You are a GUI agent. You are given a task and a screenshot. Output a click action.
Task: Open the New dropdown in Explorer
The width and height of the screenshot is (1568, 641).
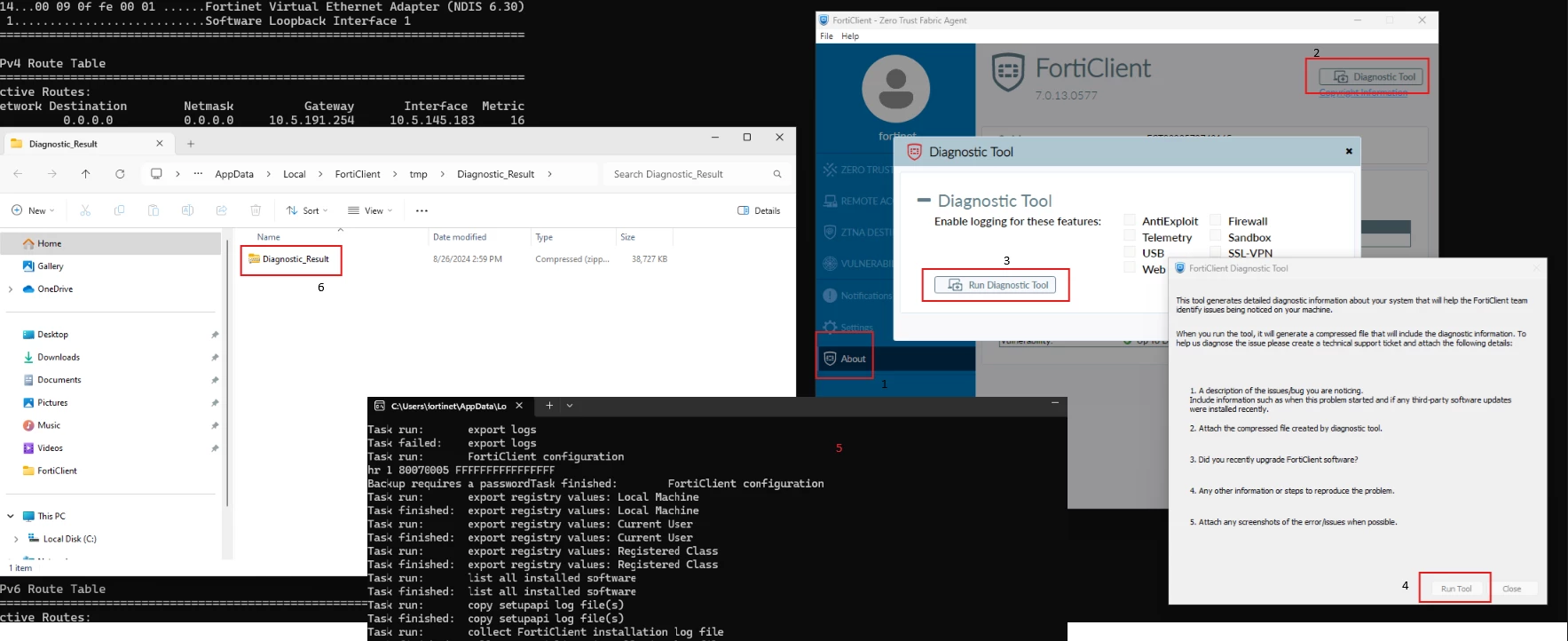tap(33, 210)
